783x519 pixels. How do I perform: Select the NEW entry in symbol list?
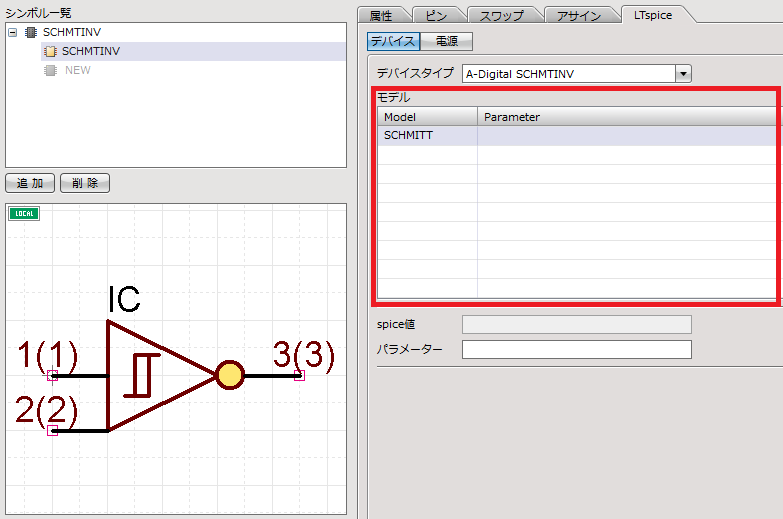pos(78,70)
